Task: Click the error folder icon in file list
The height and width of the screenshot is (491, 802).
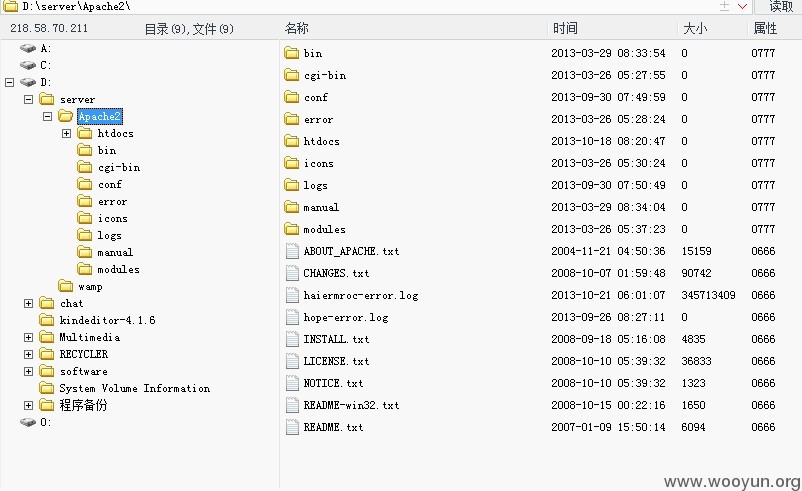Action: [292, 119]
